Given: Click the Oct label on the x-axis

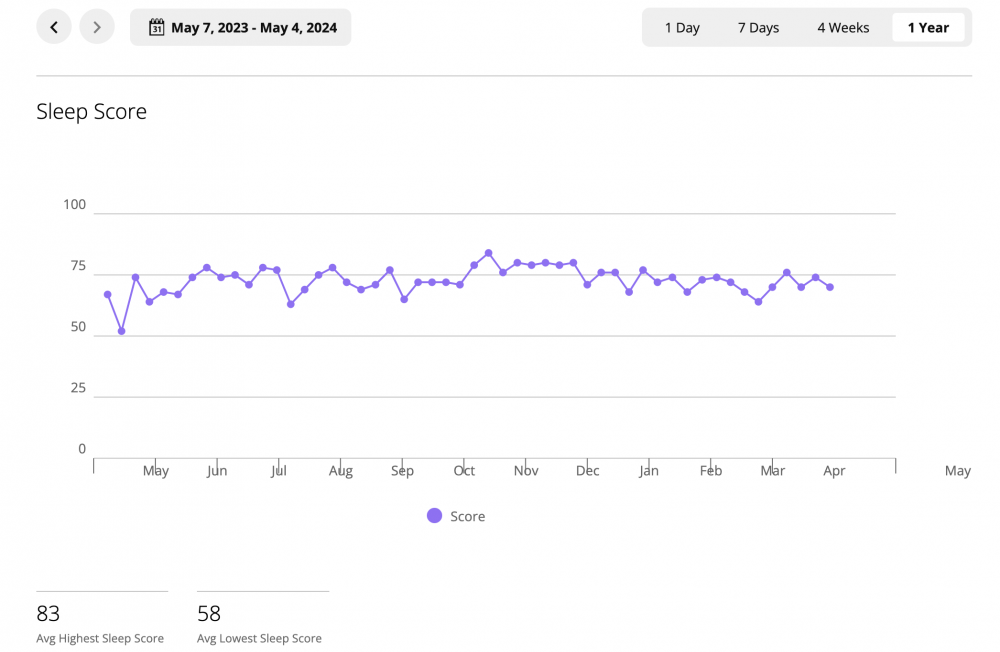Looking at the screenshot, I should pos(464,471).
